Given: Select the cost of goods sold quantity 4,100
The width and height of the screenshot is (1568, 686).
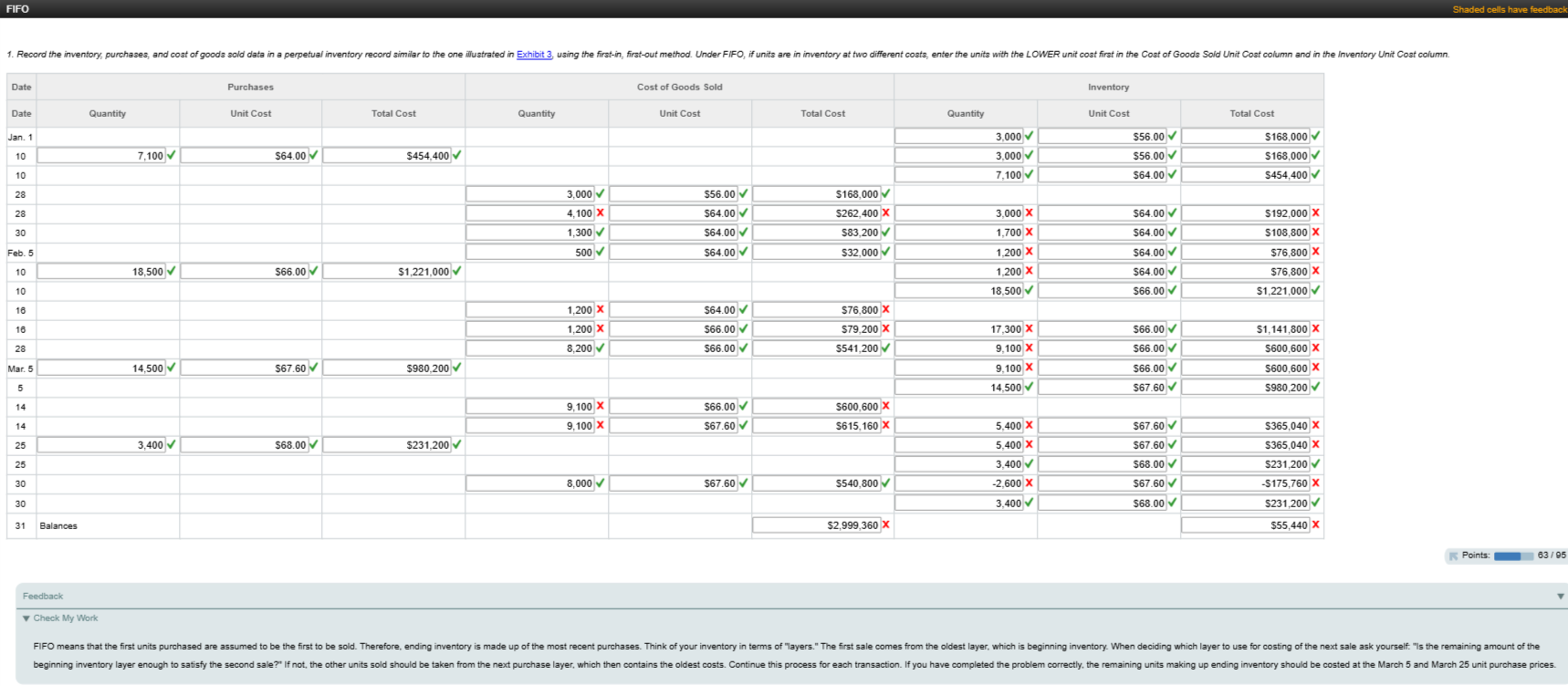Looking at the screenshot, I should [x=530, y=213].
